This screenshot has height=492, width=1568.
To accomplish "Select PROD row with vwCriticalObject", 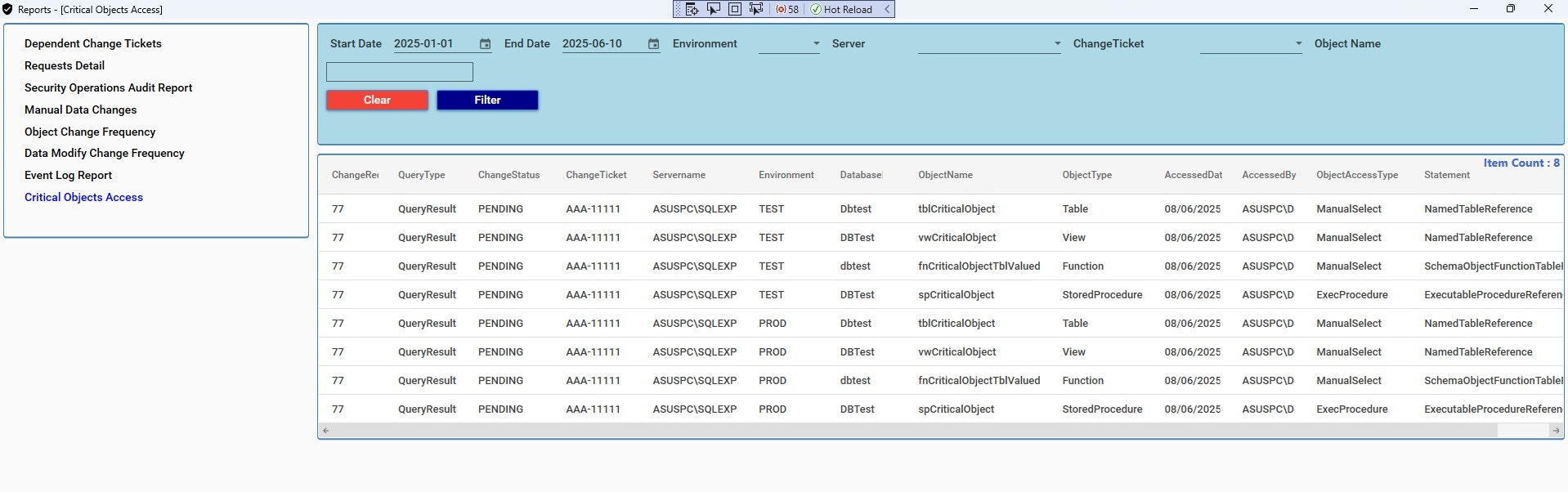I will [940, 351].
